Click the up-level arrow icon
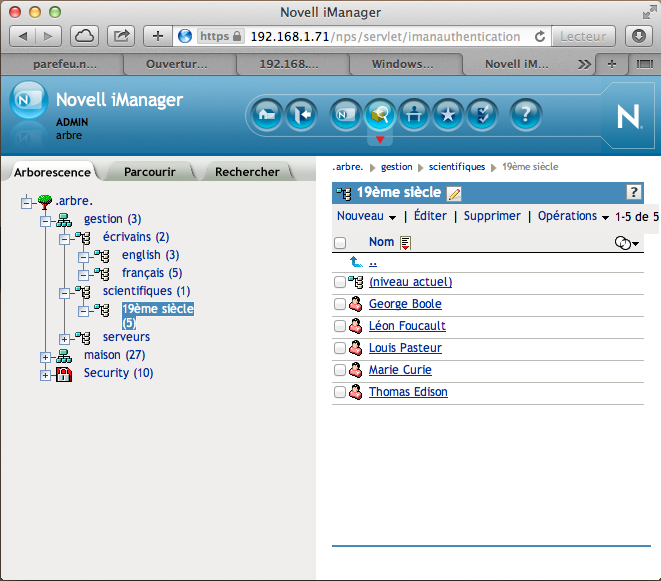 (356, 262)
